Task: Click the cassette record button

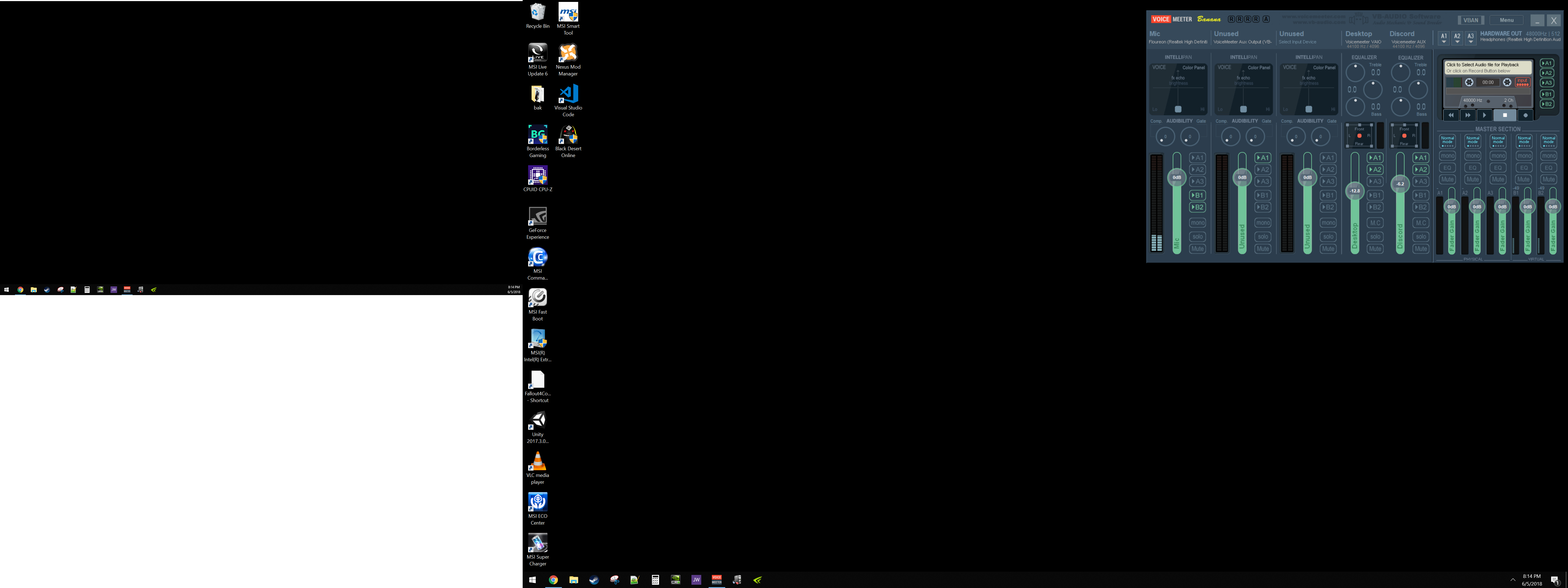Action: point(1525,115)
